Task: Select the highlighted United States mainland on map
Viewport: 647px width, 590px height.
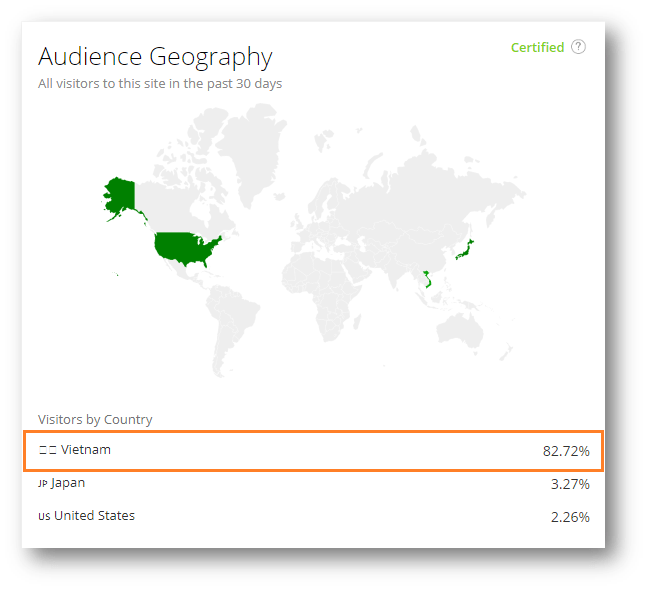Action: pos(186,249)
